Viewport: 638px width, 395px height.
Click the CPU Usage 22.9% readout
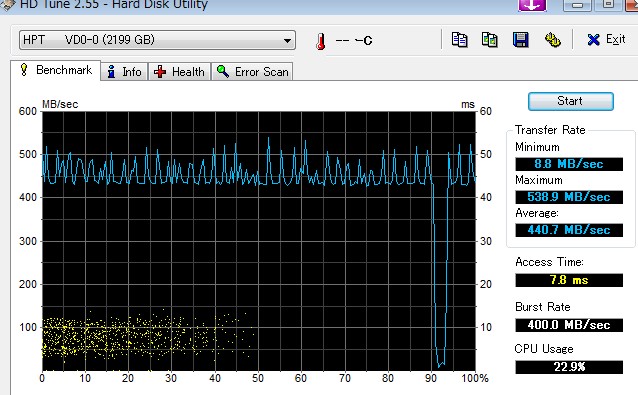(x=569, y=367)
